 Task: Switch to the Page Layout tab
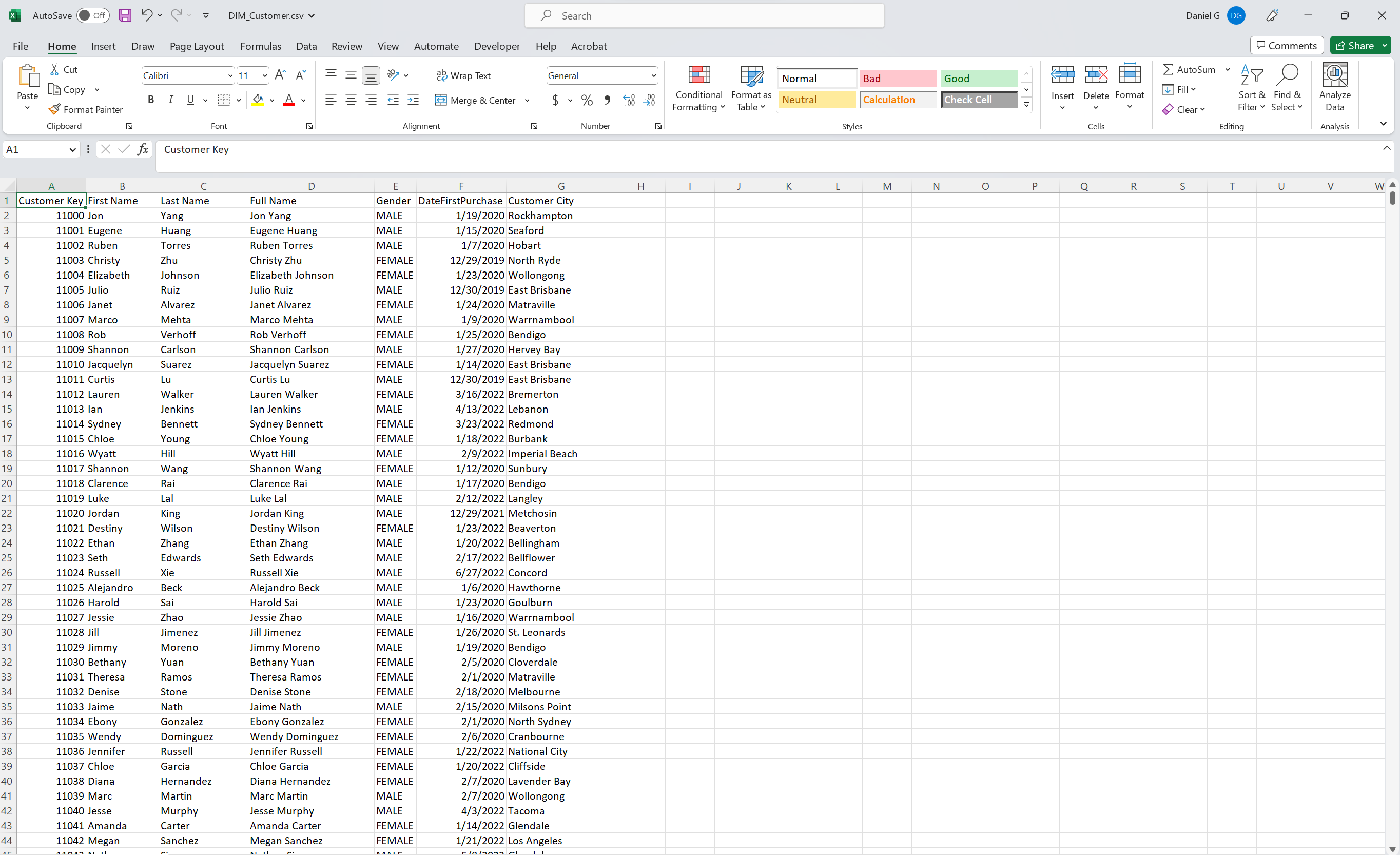pyautogui.click(x=197, y=46)
